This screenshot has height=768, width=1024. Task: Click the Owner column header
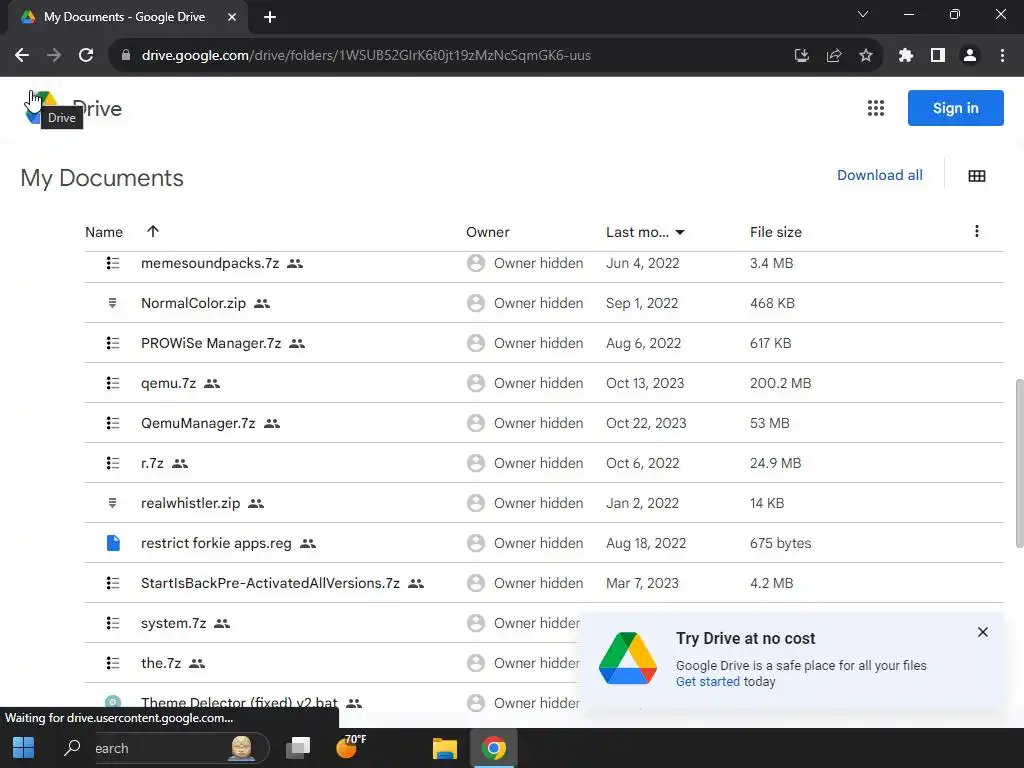(x=487, y=232)
